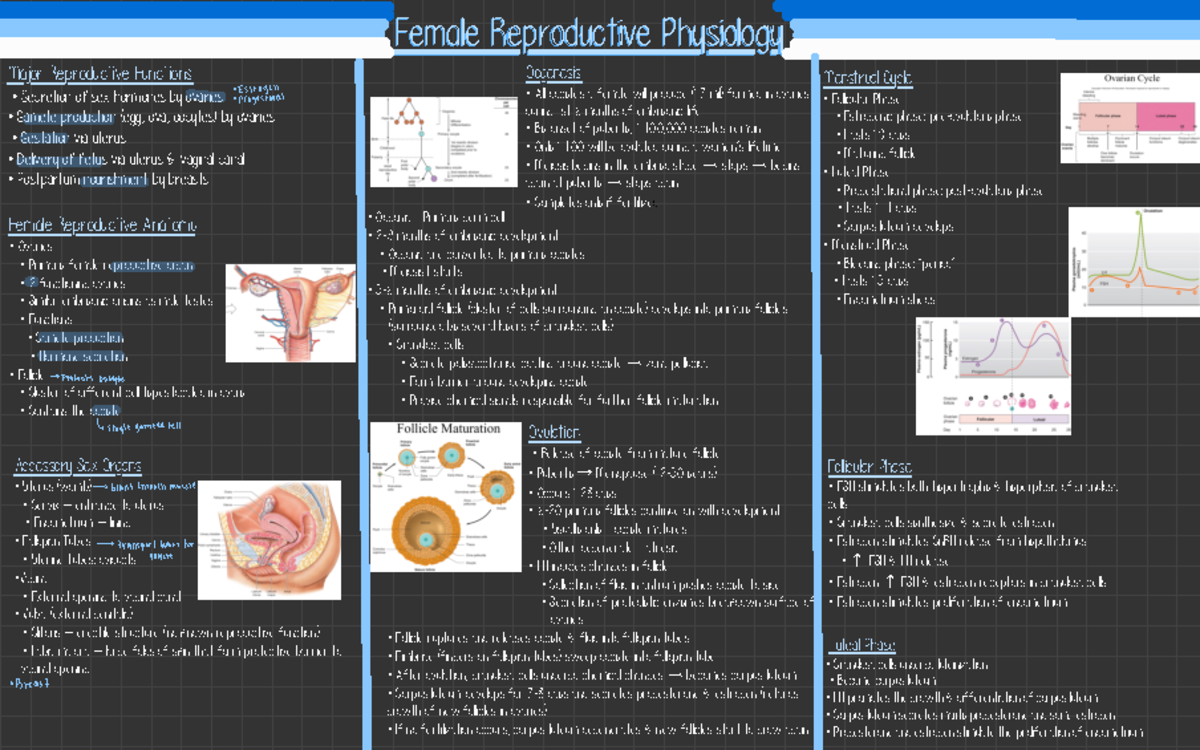This screenshot has height=750, width=1200.
Task: Open the purple estrogen progesterone graph image
Action: pyautogui.click(x=992, y=376)
